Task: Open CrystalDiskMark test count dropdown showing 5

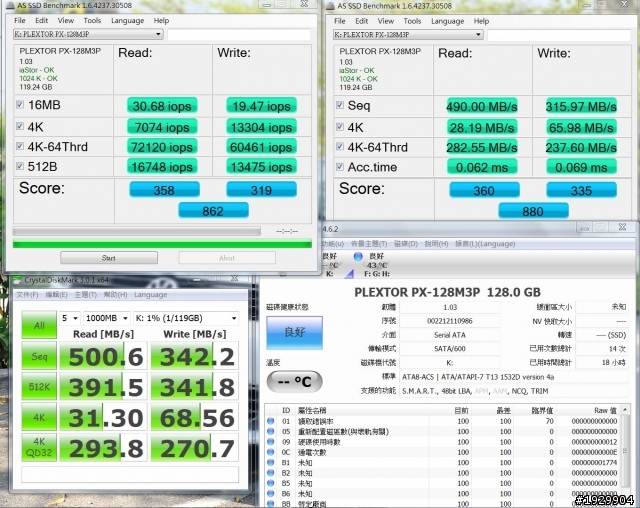Action: point(70,318)
